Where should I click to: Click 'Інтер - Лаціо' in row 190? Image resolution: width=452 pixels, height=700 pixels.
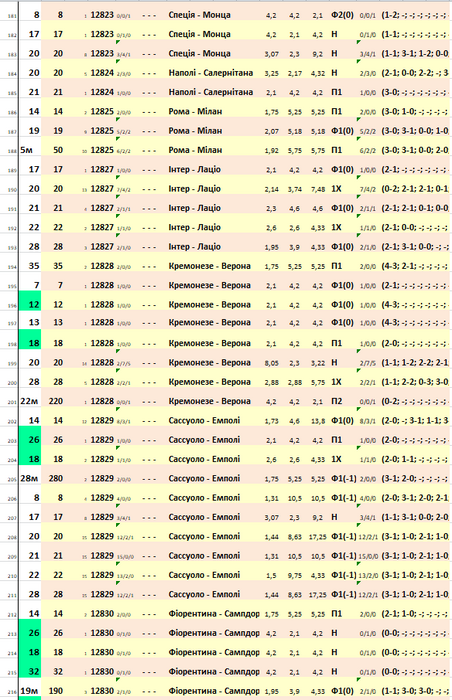[195, 188]
